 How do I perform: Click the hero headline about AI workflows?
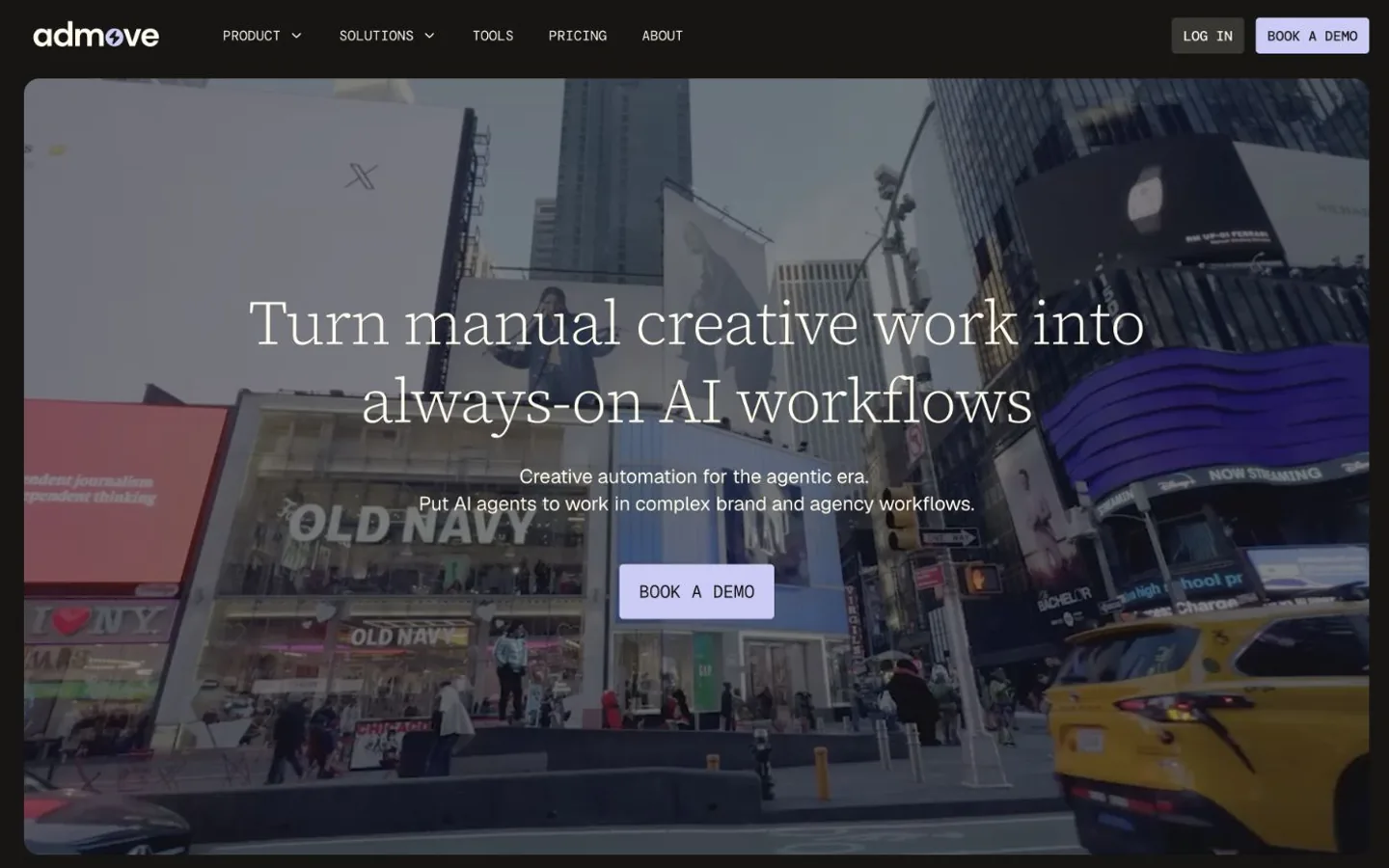(x=696, y=362)
